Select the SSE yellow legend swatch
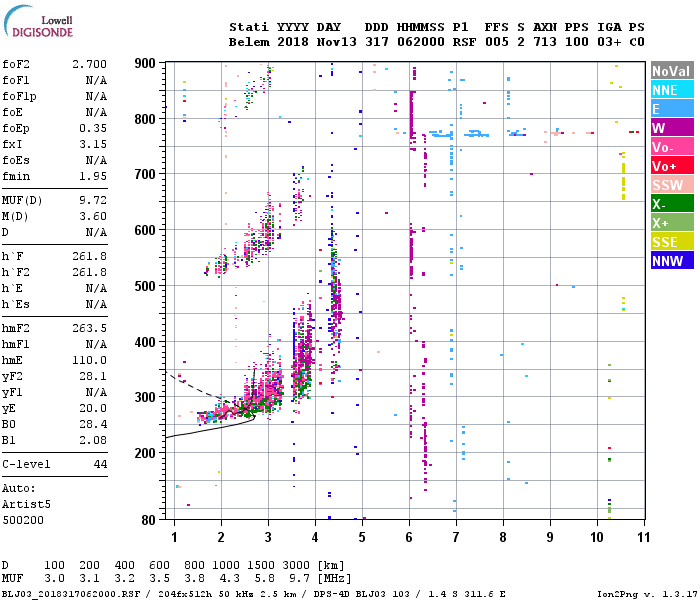700x600 pixels. tap(672, 242)
